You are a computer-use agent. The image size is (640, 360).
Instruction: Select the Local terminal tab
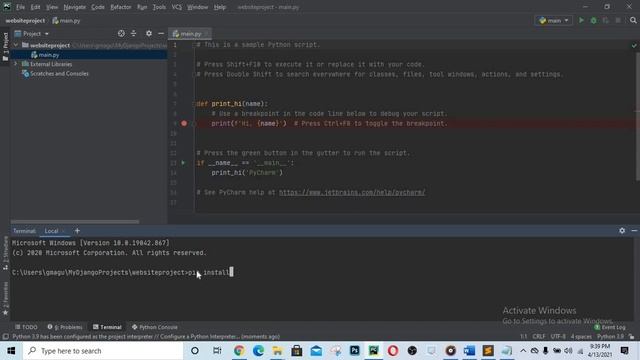pos(51,231)
